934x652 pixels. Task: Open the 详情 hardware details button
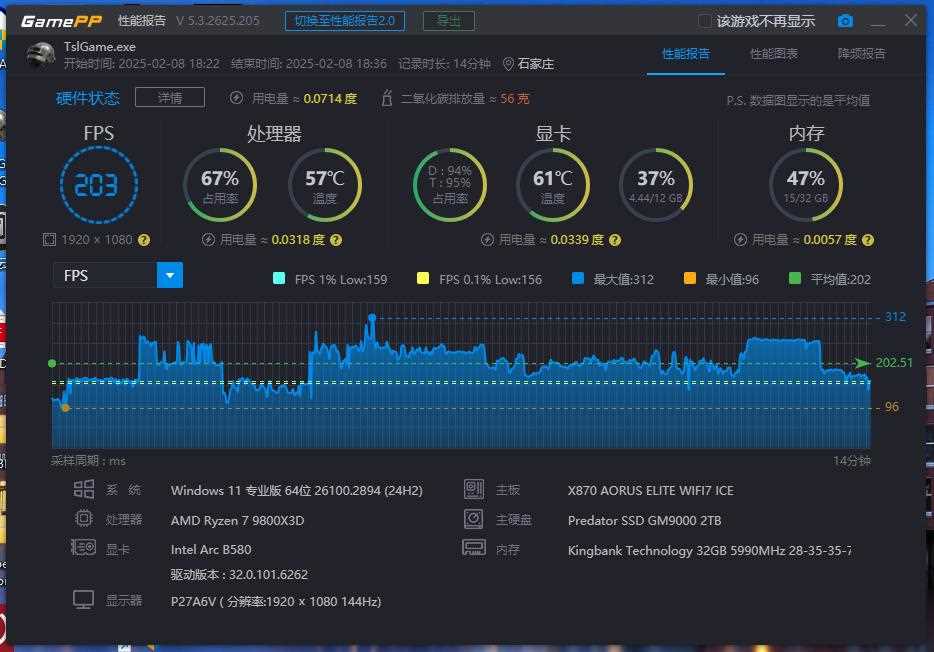(x=170, y=97)
